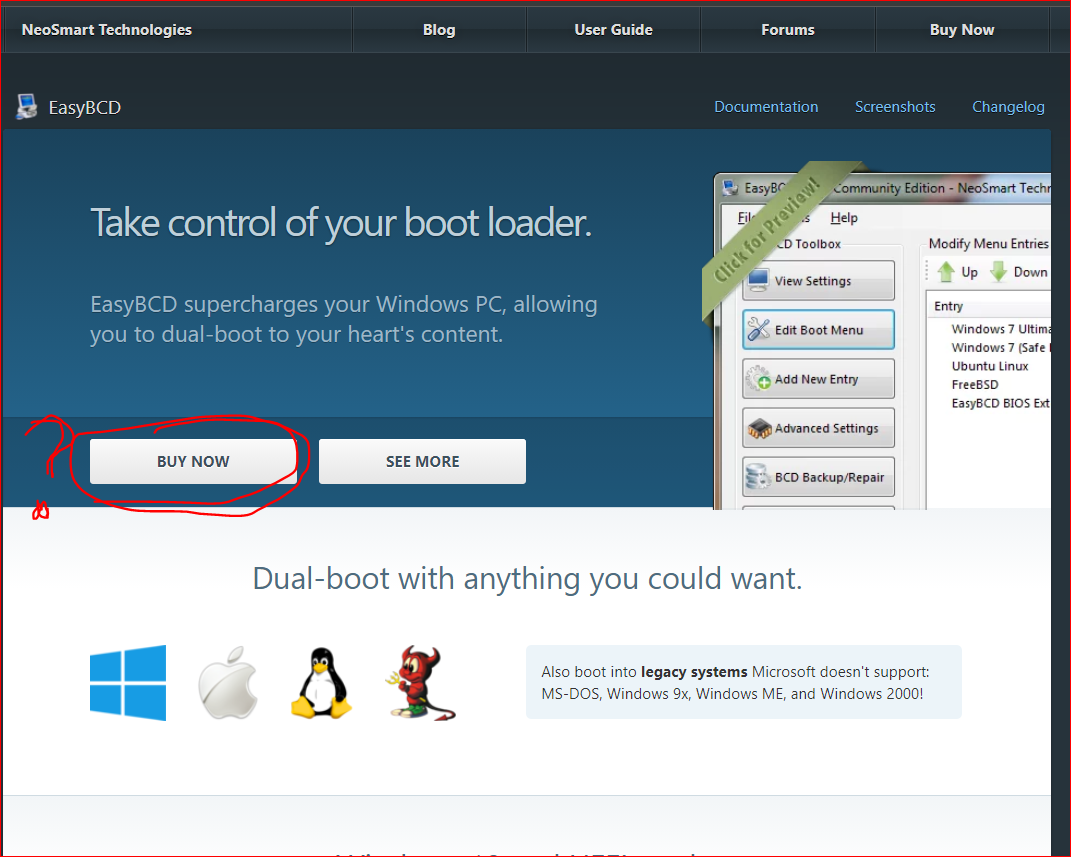Click the green Up arrow icon in preview
1071x857 pixels.
946,272
